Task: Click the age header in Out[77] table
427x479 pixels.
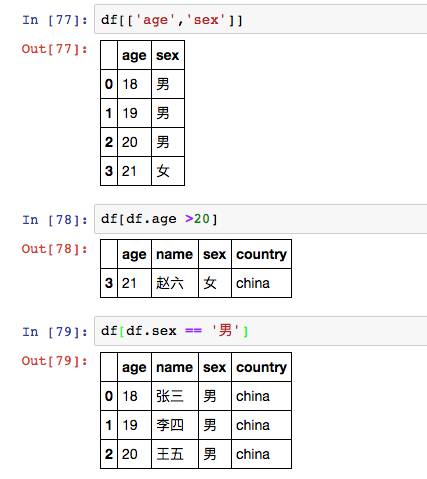Action: click(x=134, y=55)
